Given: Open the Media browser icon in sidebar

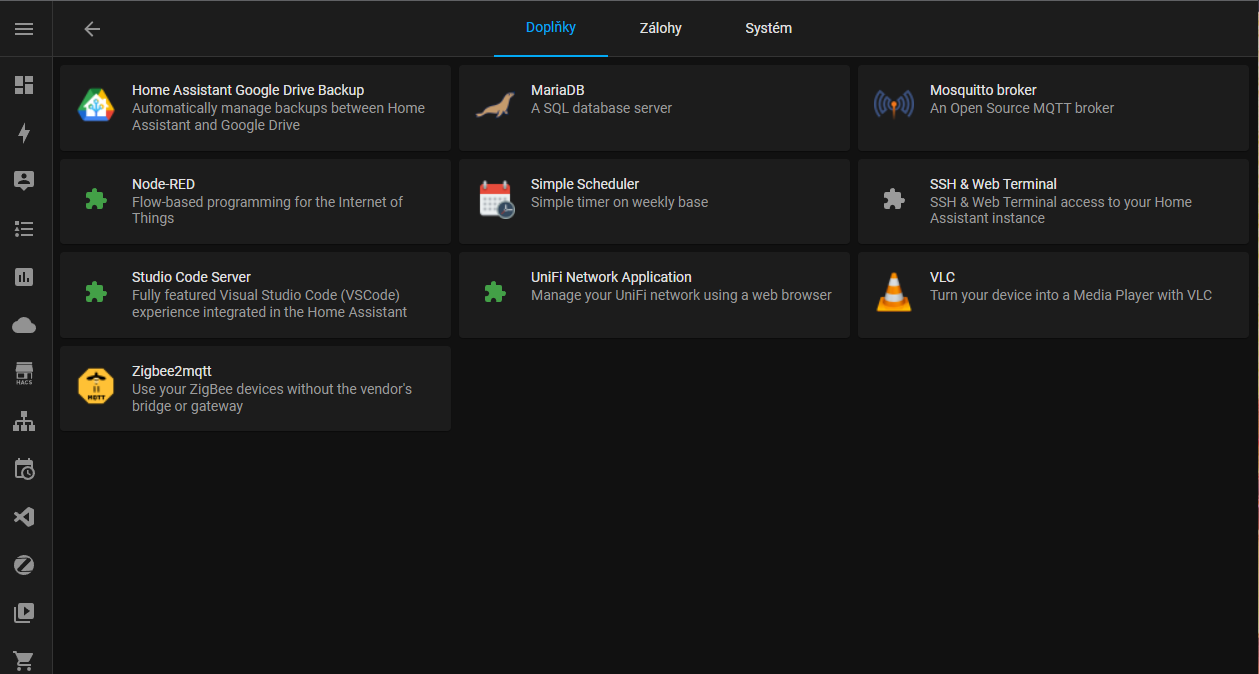Looking at the screenshot, I should [x=24, y=612].
